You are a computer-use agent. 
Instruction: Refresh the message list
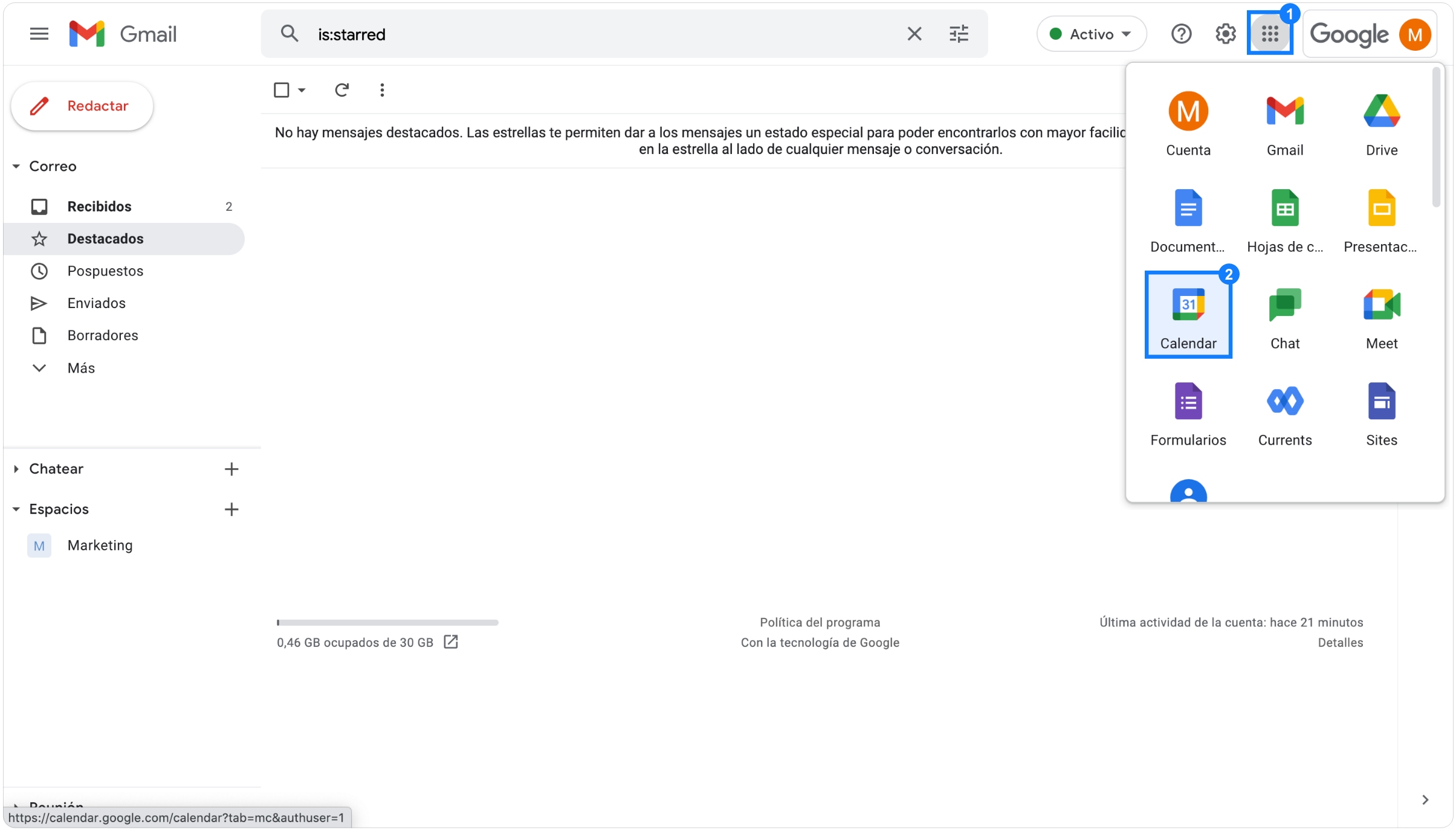click(x=342, y=90)
